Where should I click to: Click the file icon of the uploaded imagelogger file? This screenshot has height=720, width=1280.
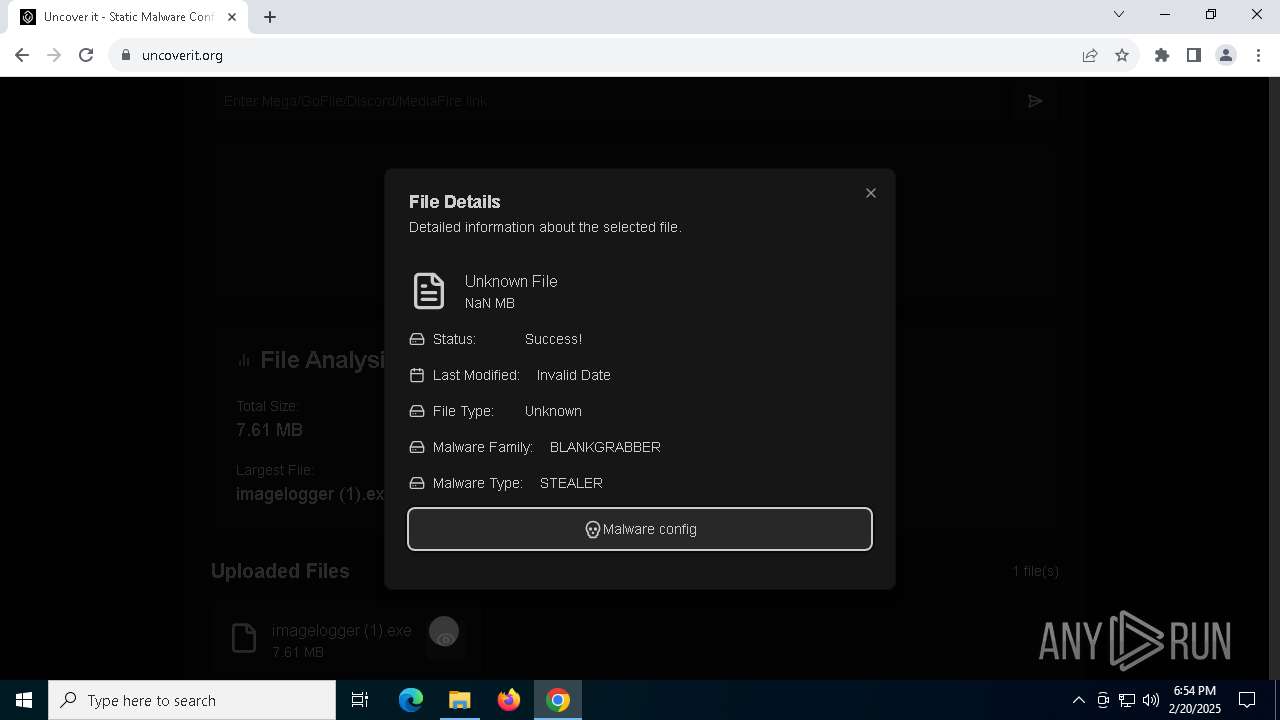point(244,638)
